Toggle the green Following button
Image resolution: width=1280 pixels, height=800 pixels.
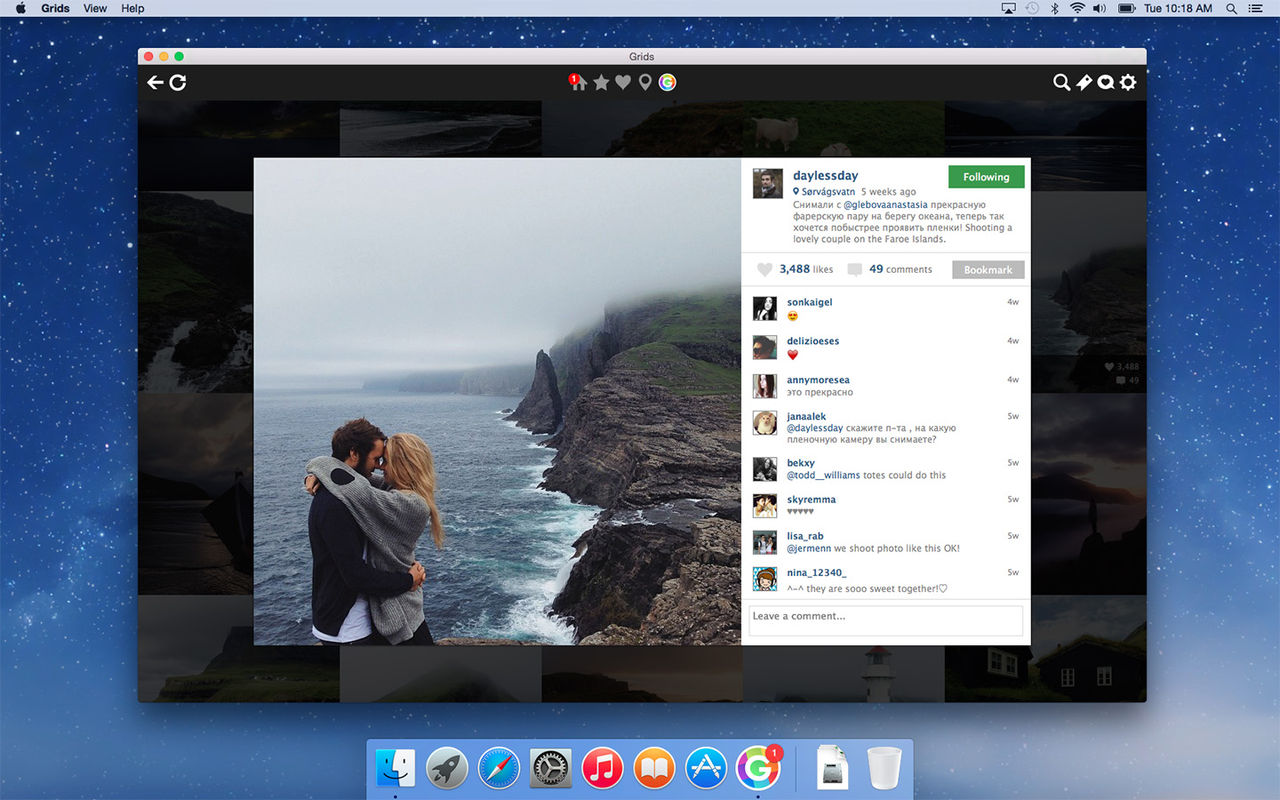[x=986, y=177]
